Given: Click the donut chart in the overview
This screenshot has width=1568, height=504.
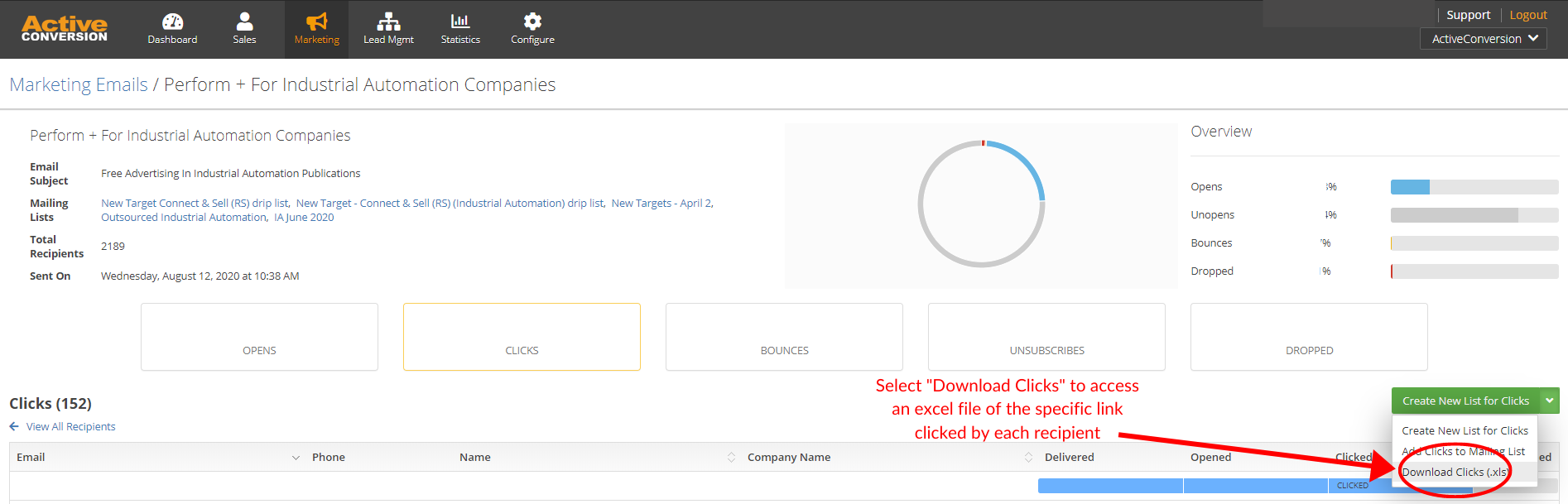Looking at the screenshot, I should [981, 204].
